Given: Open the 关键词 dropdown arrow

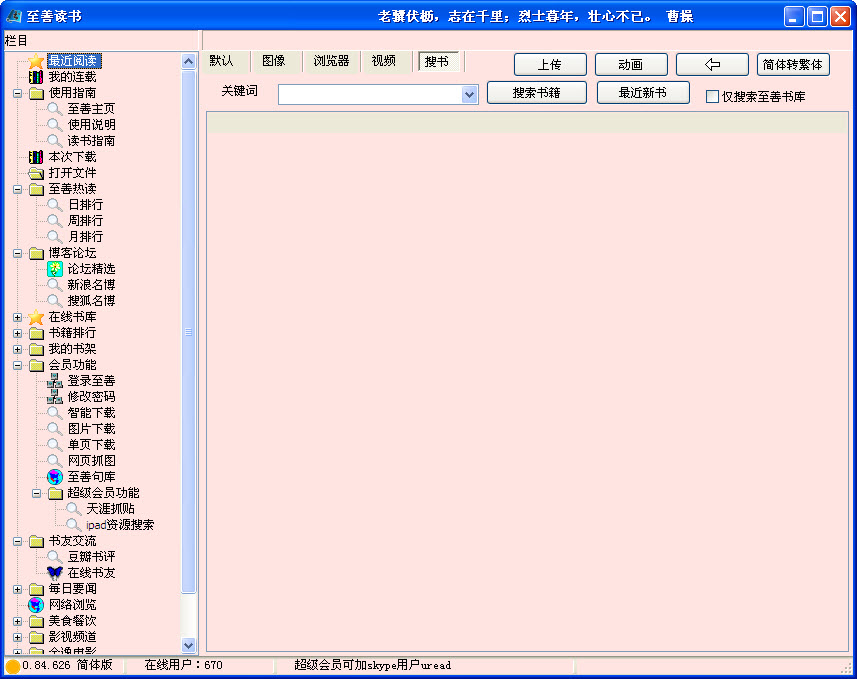Looking at the screenshot, I should 470,95.
